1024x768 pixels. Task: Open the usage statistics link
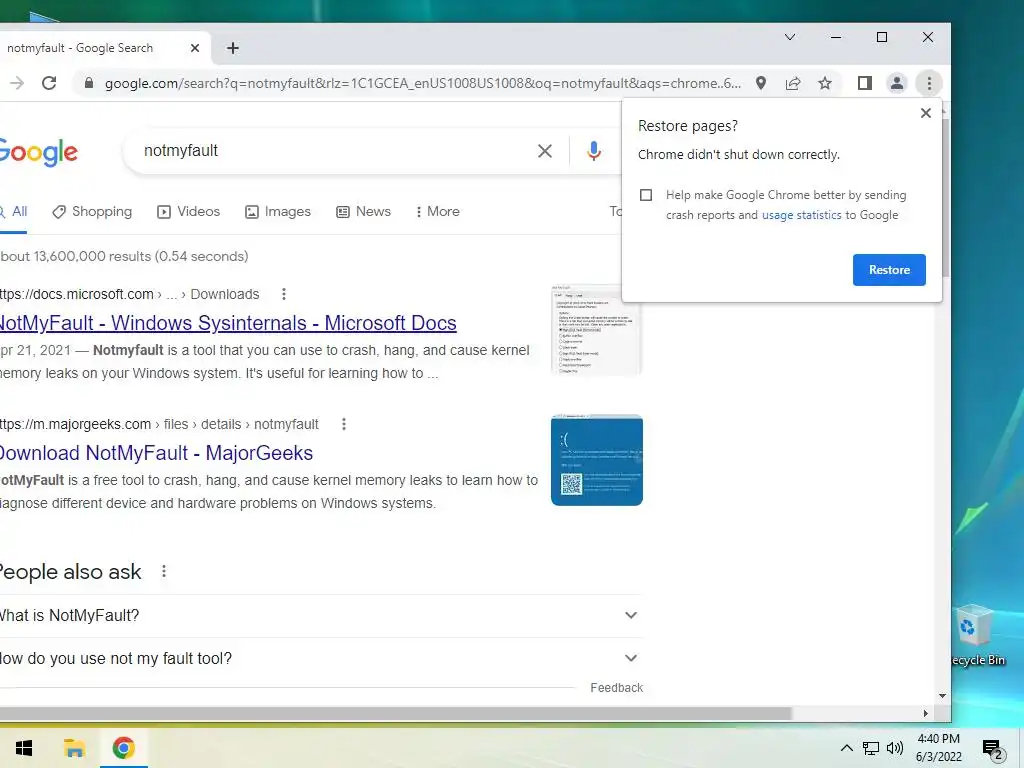801,215
